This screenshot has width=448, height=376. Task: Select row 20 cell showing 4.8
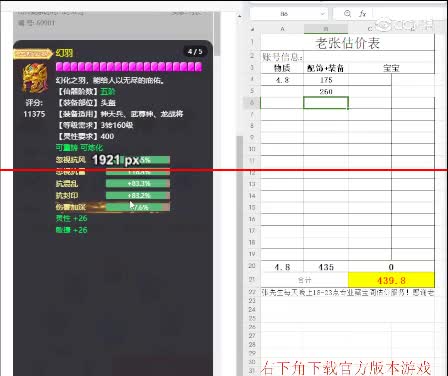pos(282,267)
